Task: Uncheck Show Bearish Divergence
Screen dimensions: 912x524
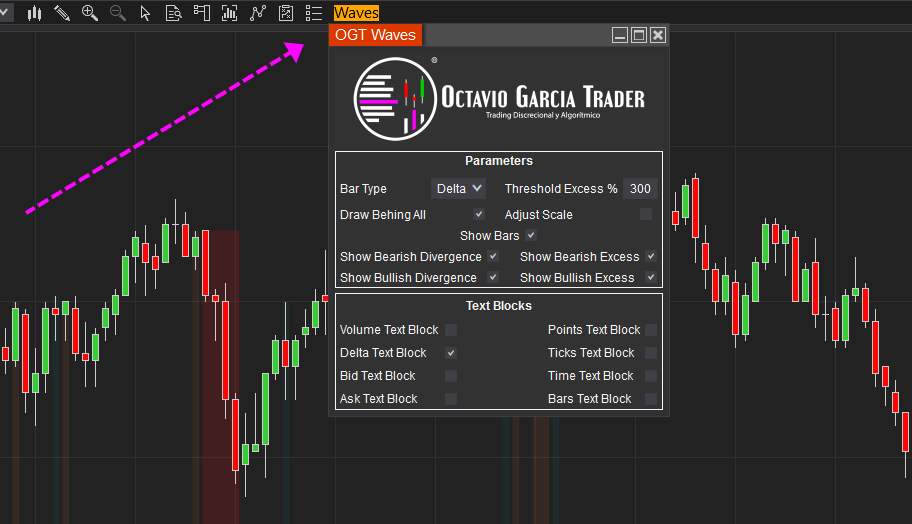Action: [493, 257]
